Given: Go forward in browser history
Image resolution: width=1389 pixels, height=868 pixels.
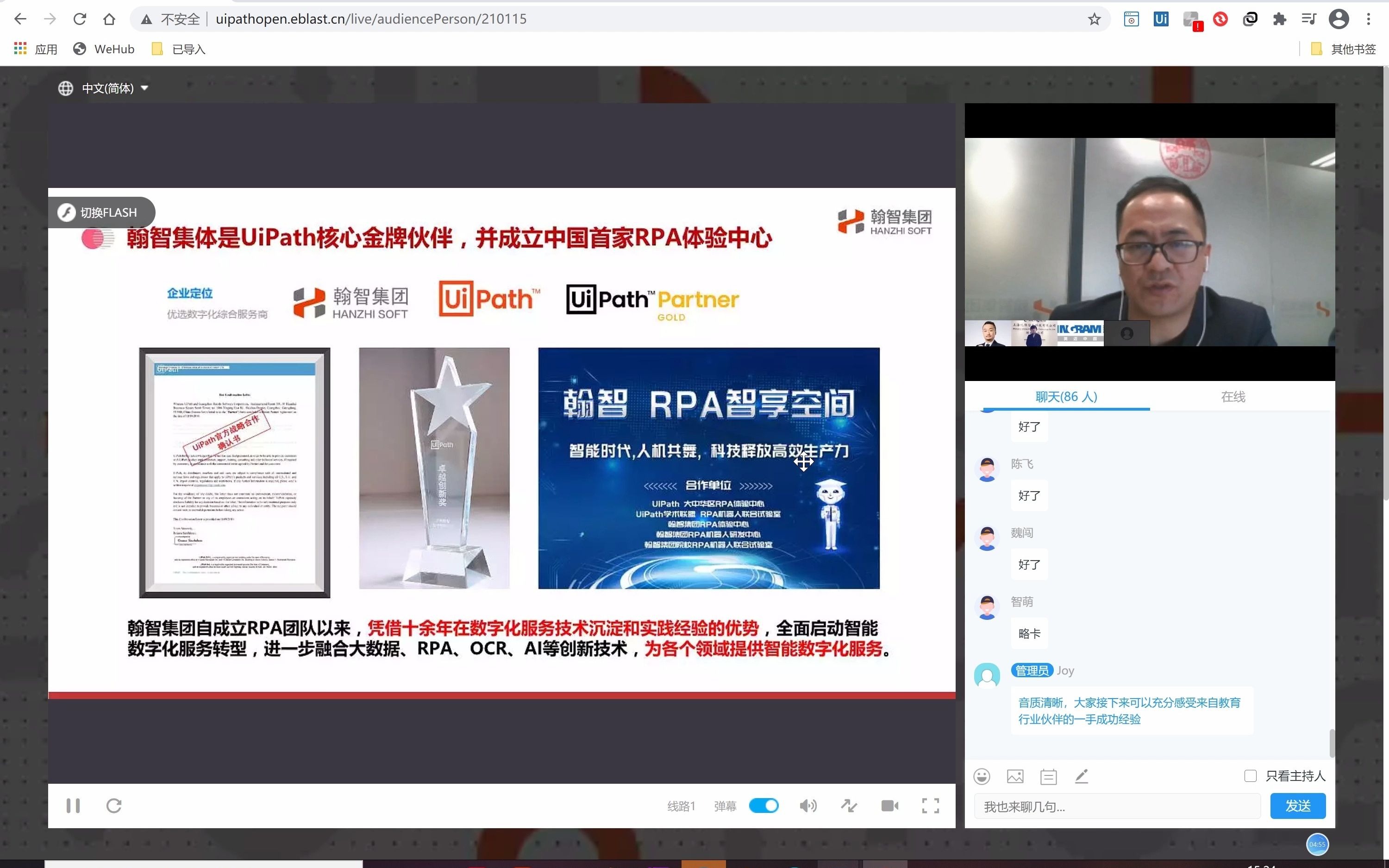Looking at the screenshot, I should click(50, 19).
